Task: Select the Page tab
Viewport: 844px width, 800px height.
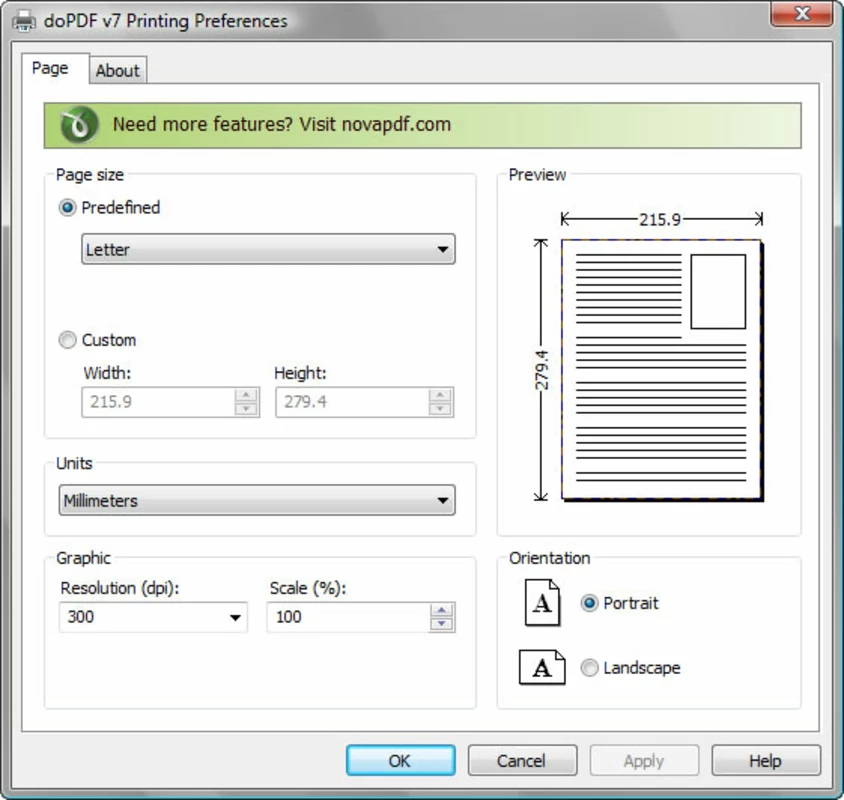Action: (50, 68)
